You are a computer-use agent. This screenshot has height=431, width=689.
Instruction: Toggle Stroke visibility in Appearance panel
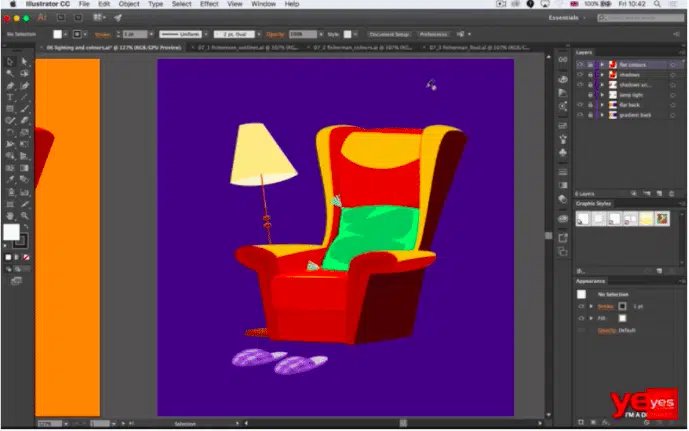(x=581, y=306)
